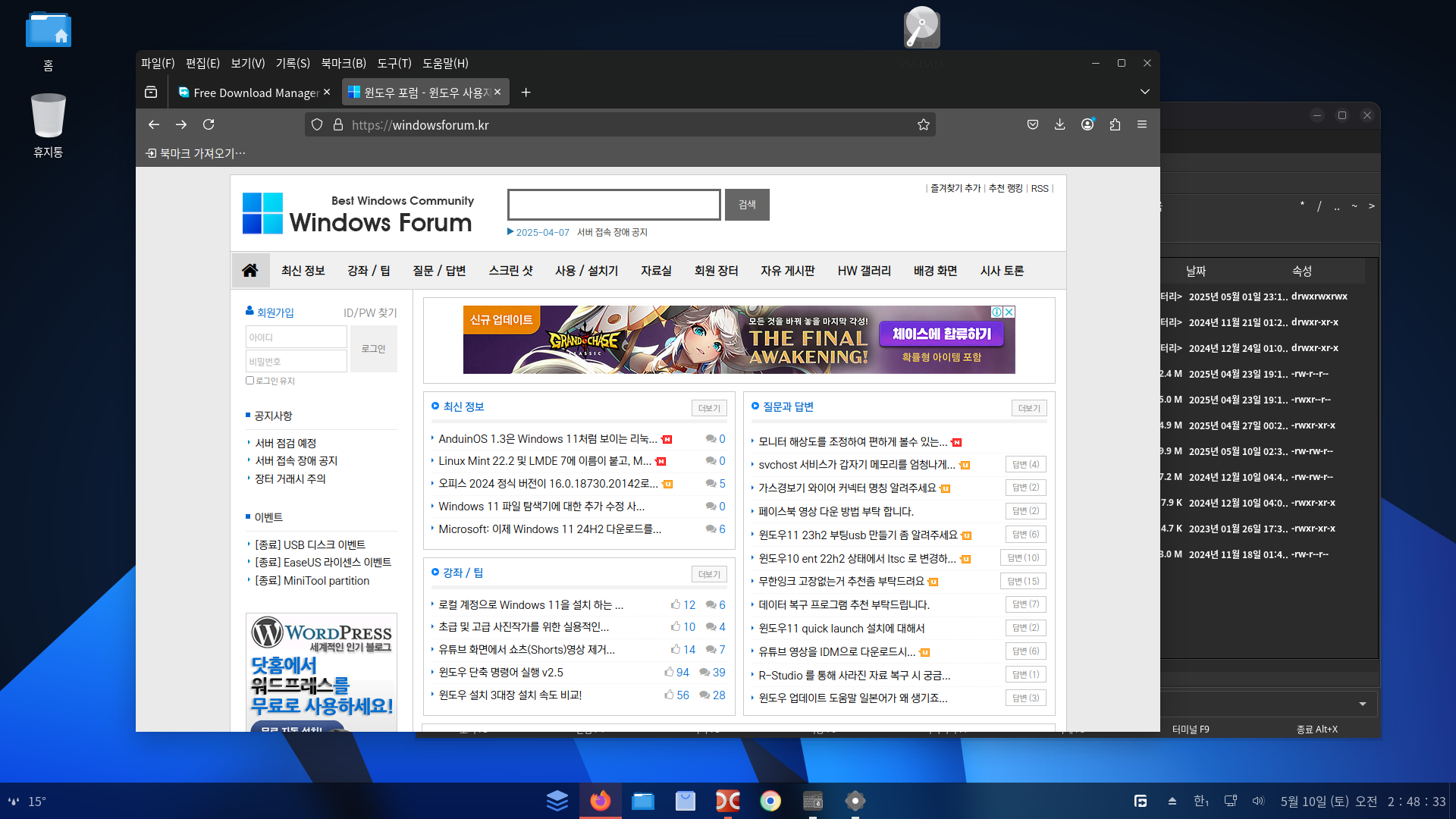Viewport: 1456px width, 819px height.
Task: Click the volume icon in system tray
Action: (x=1258, y=801)
